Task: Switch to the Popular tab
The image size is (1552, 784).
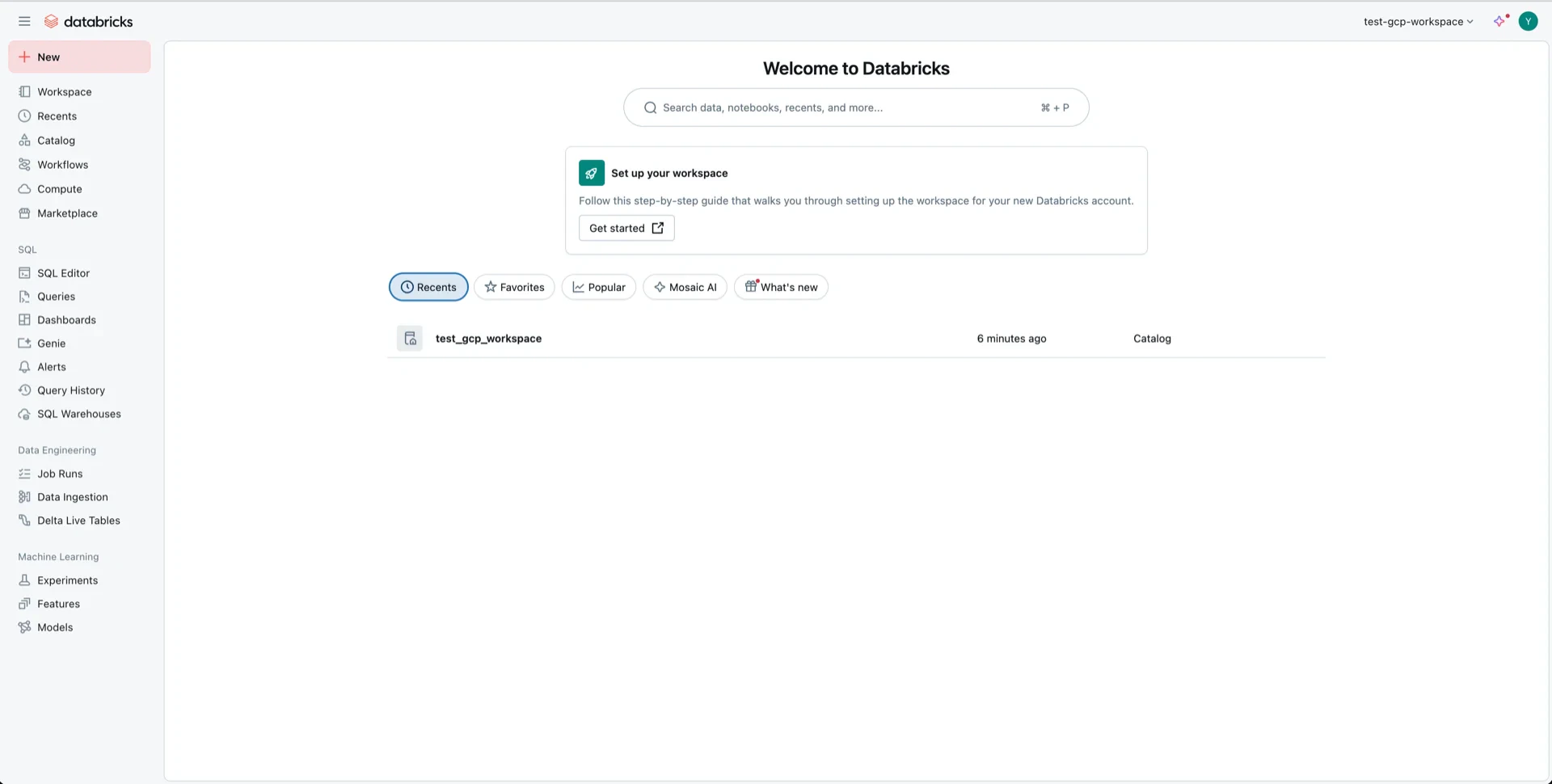Action: pos(599,287)
